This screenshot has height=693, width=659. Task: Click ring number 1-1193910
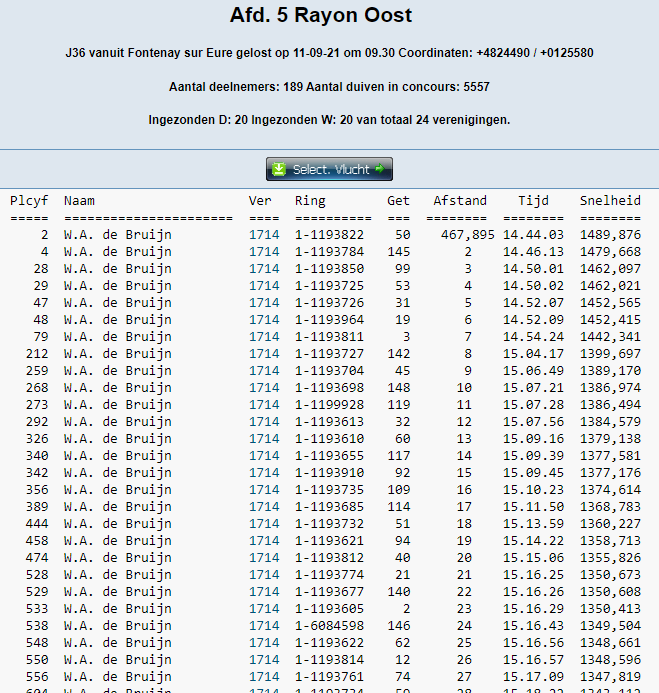[x=329, y=473]
